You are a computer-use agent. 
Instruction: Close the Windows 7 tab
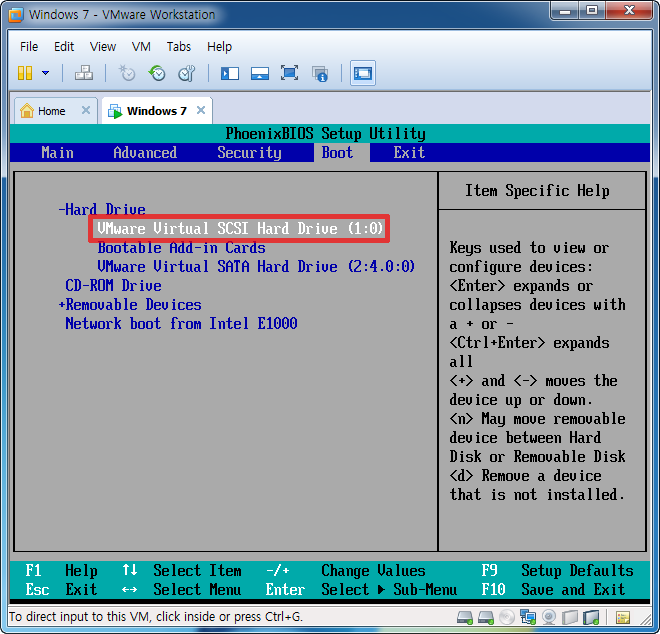pyautogui.click(x=201, y=110)
